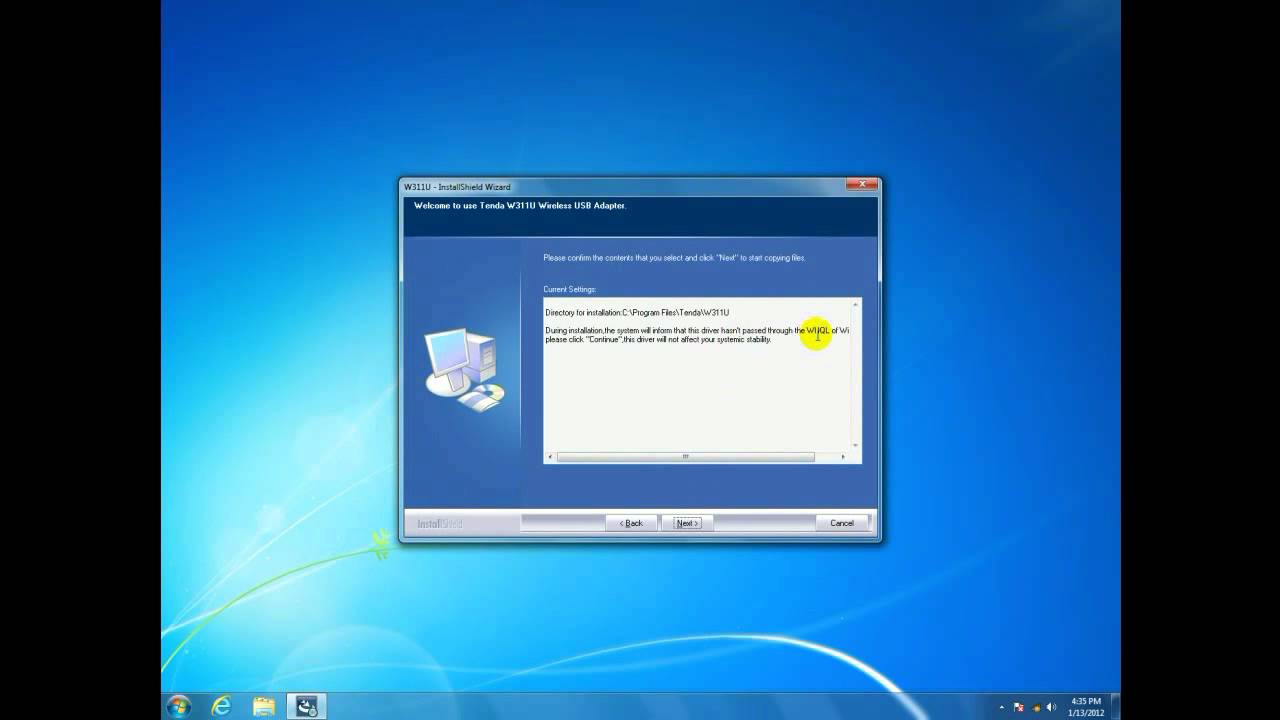1280x720 pixels.
Task: Click the Next button in the wizard
Action: (687, 523)
